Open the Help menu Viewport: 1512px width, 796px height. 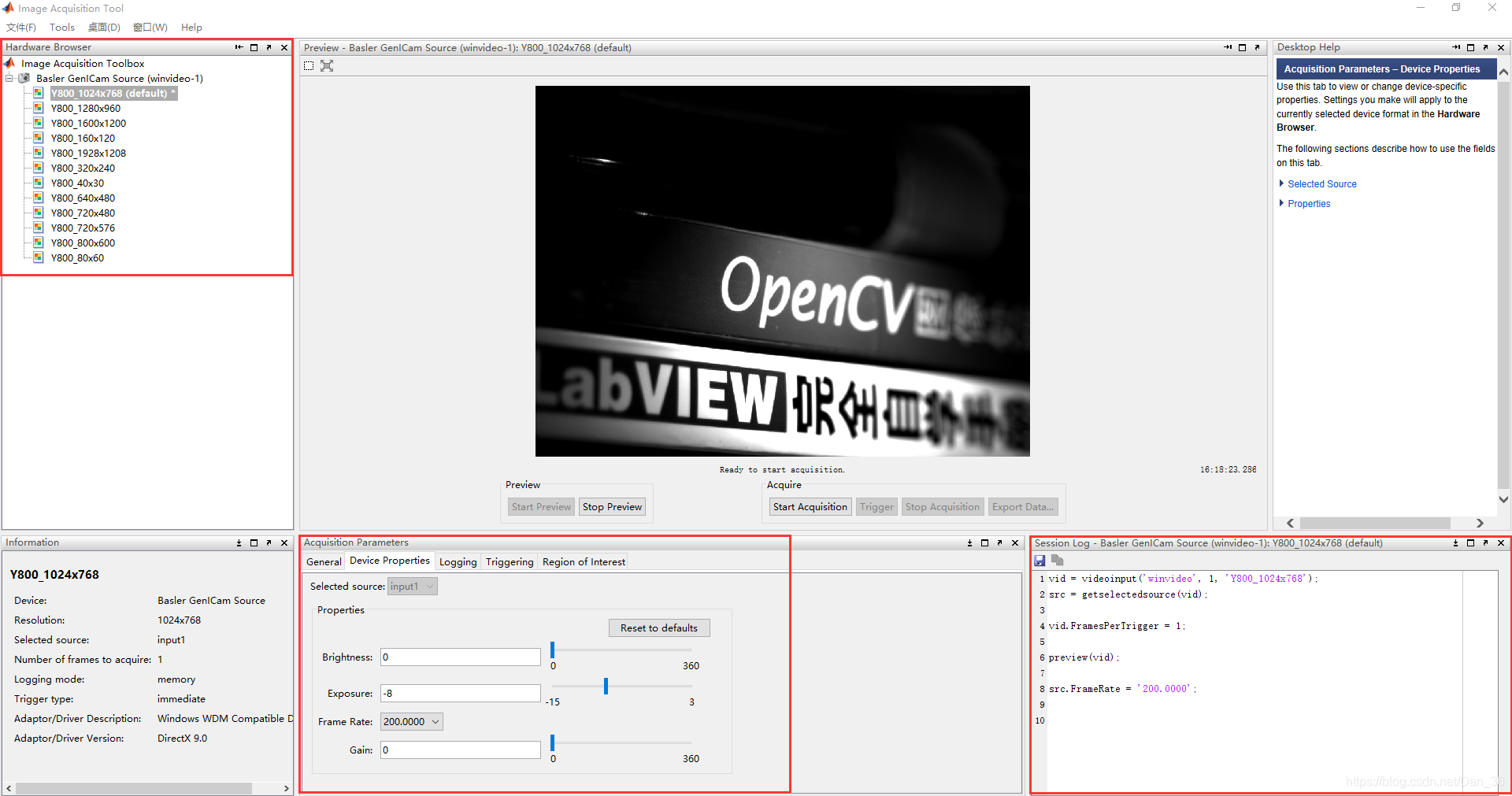pyautogui.click(x=191, y=28)
